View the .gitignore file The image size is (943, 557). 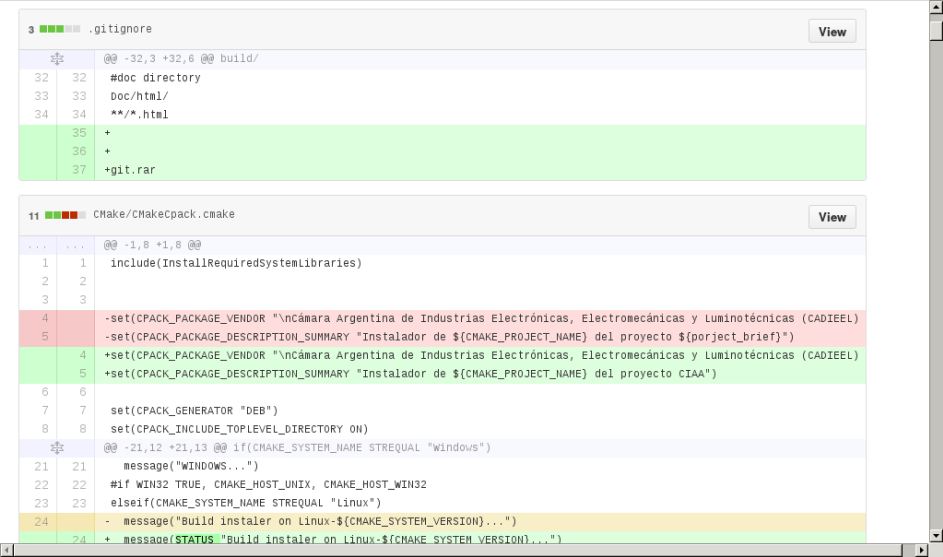coord(832,32)
